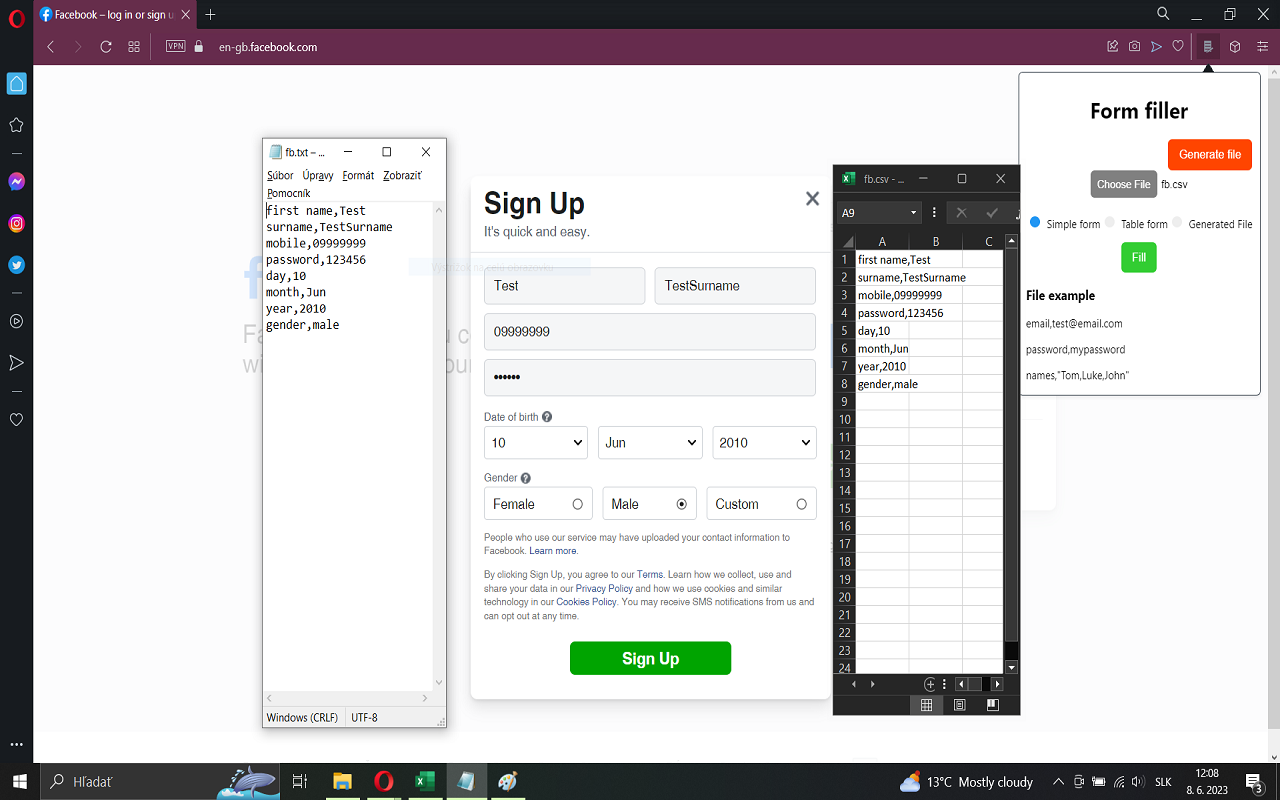The image size is (1280, 800).
Task: Search open tabs with the magnifier icon
Action: (1163, 14)
